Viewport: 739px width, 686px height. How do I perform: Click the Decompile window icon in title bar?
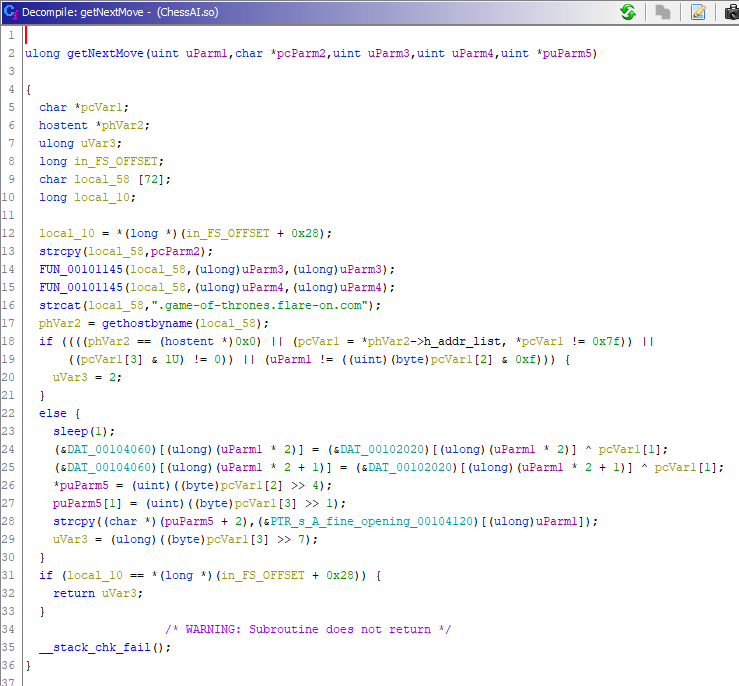tap(10, 12)
